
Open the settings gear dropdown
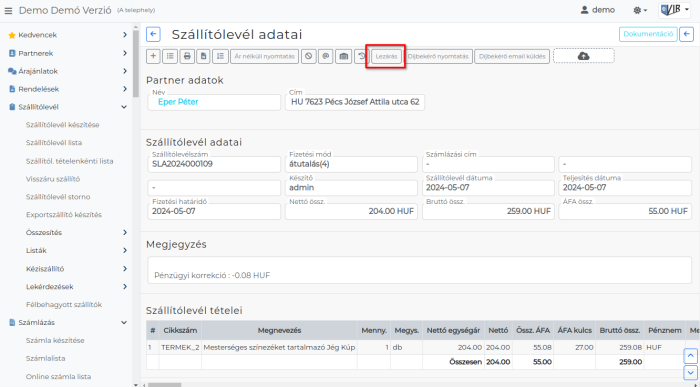click(x=640, y=10)
